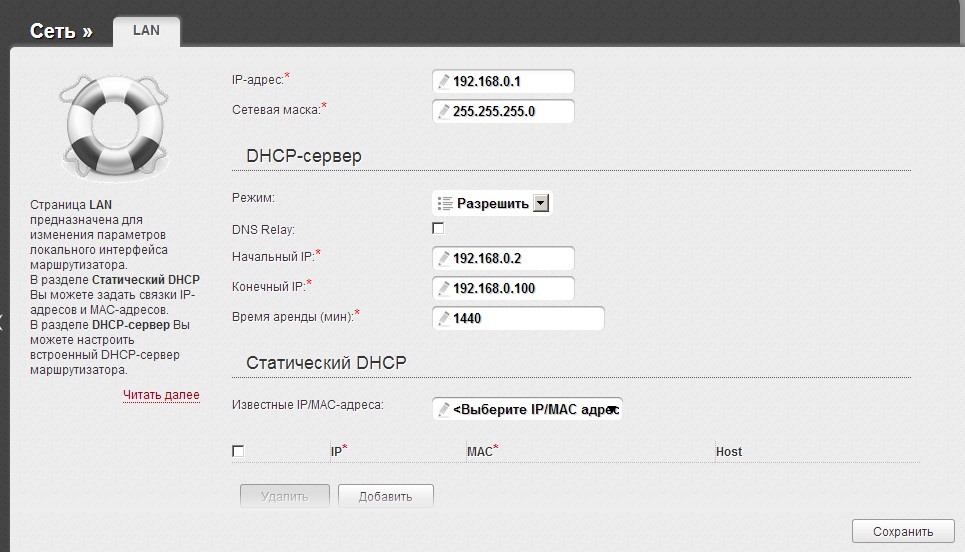This screenshot has height=552, width=965.
Task: Toggle the DNS Relay checkbox
Action: [x=438, y=228]
